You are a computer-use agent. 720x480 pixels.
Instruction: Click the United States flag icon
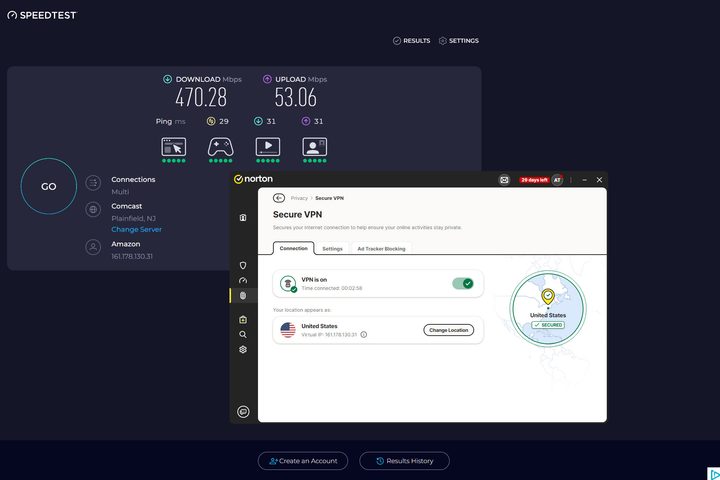(x=288, y=330)
